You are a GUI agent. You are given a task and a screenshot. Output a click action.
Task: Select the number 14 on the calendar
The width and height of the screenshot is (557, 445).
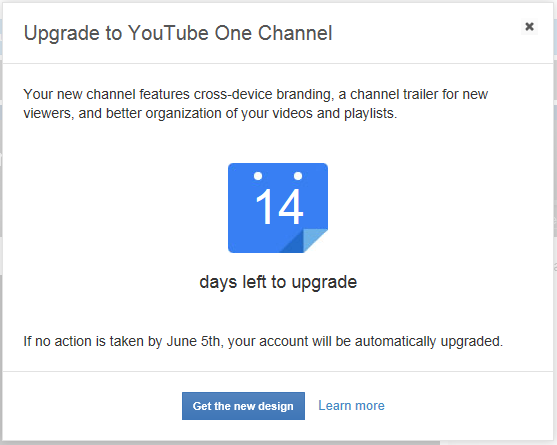(x=280, y=207)
